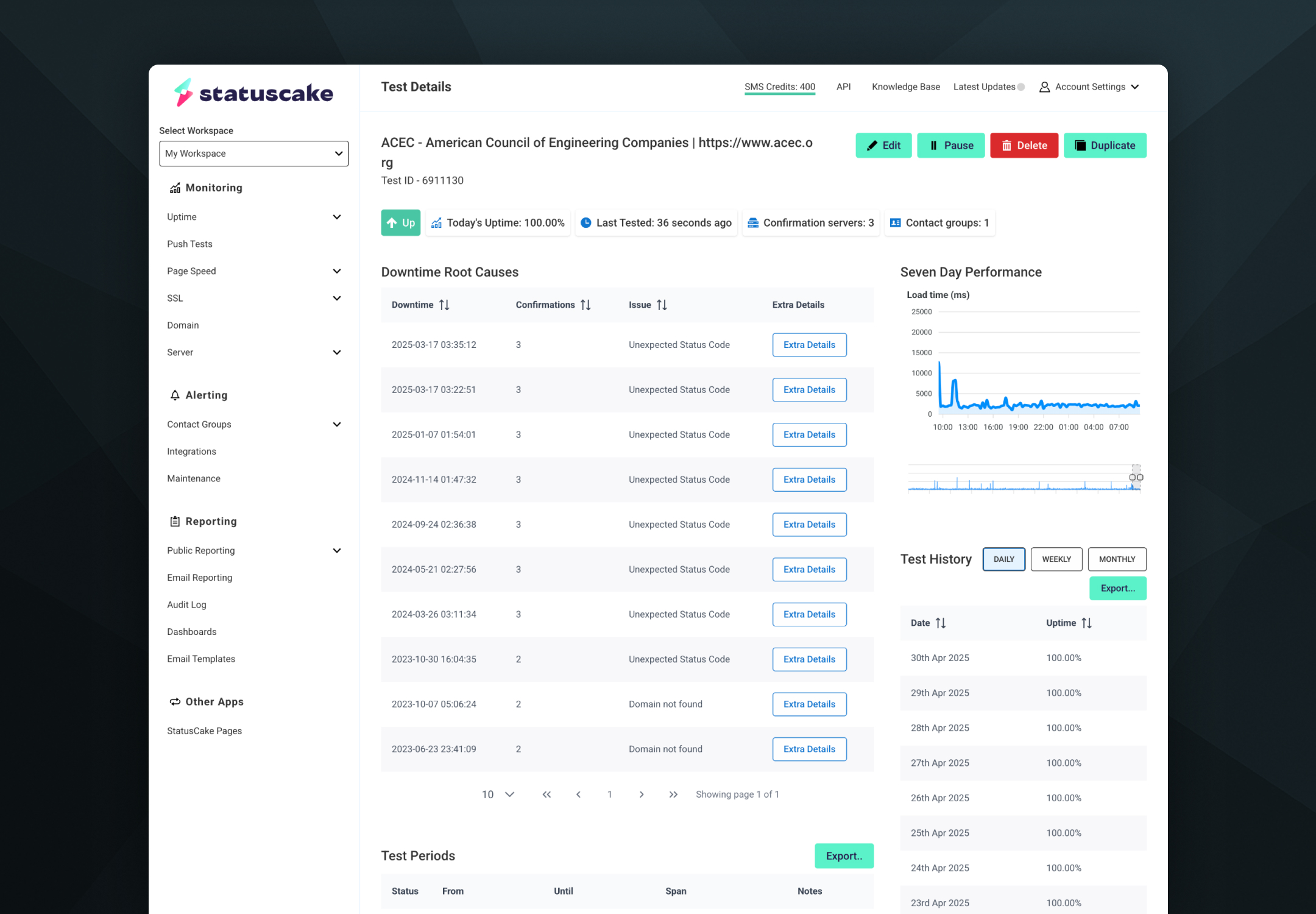The width and height of the screenshot is (1316, 914).
Task: Click the Seven Day Performance mini navigator chart
Action: (x=1024, y=478)
